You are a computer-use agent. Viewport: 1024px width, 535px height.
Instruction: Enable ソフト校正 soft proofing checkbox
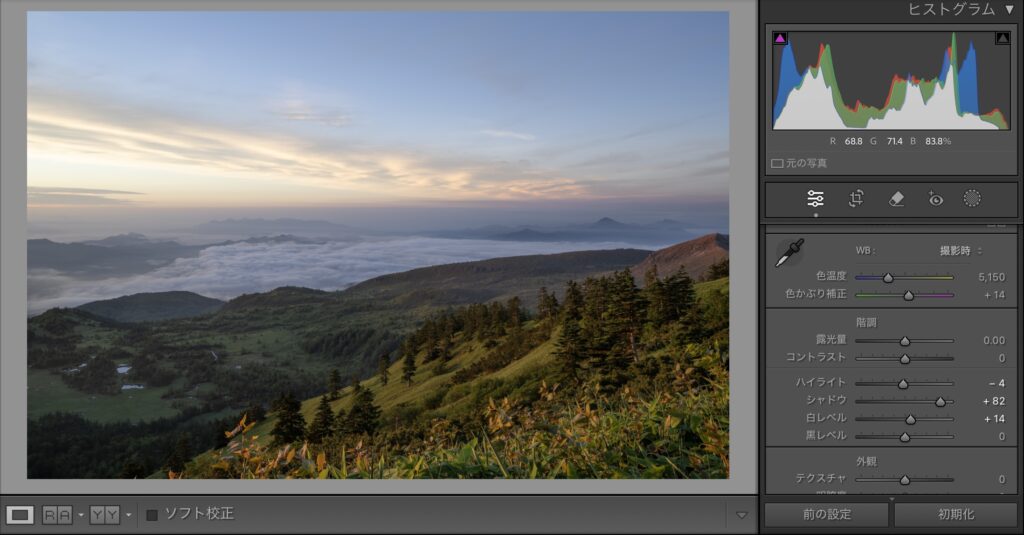[x=152, y=515]
